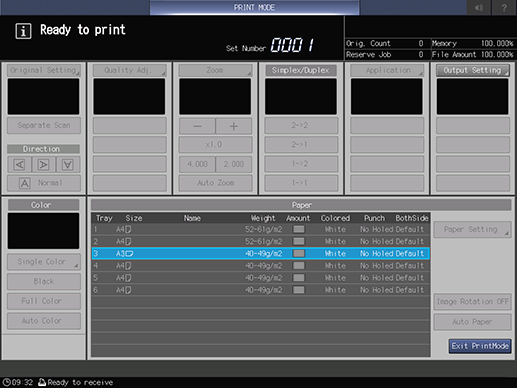This screenshot has height=388, width=517.
Task: Select 1->1 simplex mode
Action: coord(301,183)
